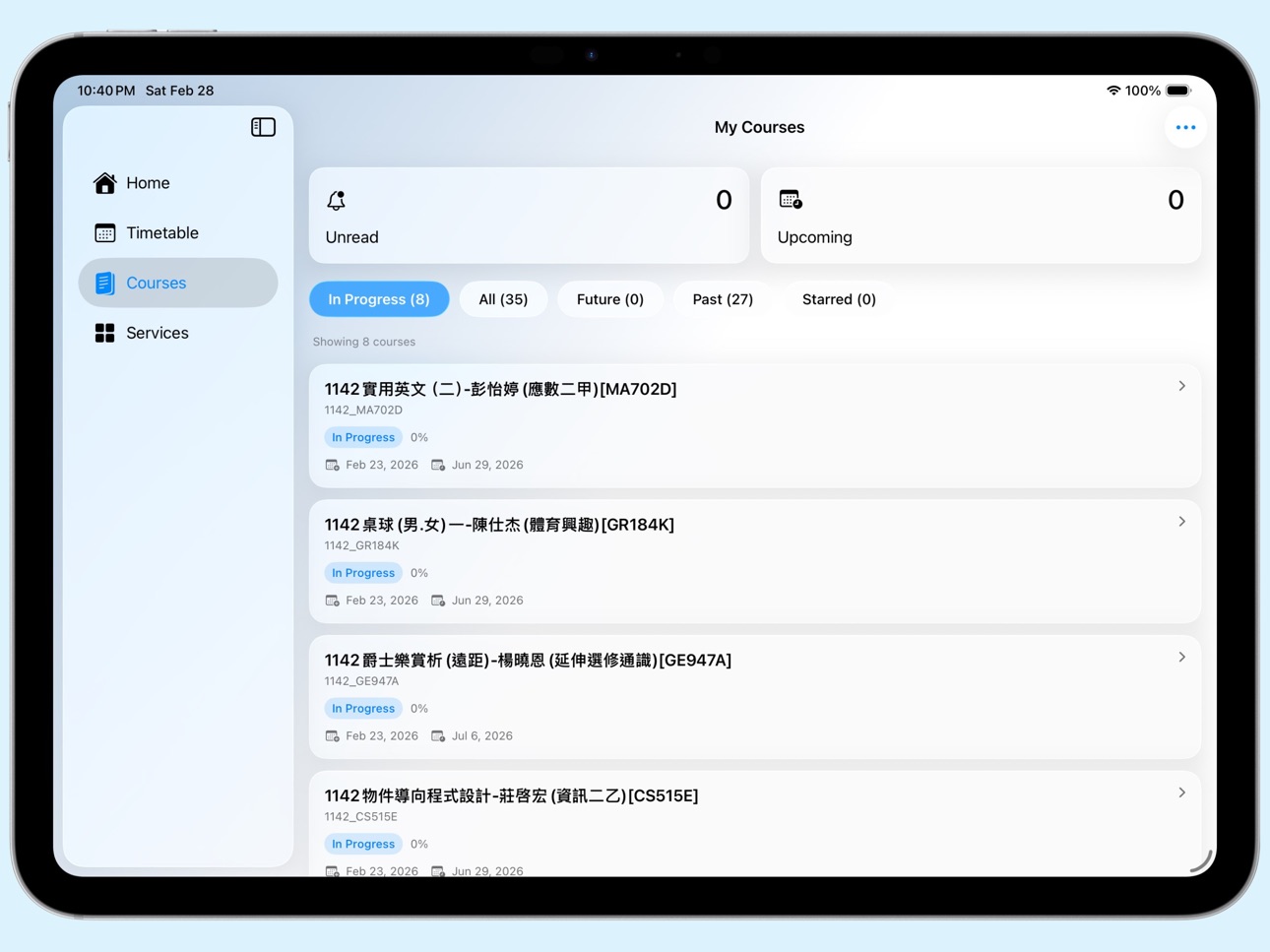Click the 0% progress of MA702D course
The width and height of the screenshot is (1270, 952).
coord(419,437)
